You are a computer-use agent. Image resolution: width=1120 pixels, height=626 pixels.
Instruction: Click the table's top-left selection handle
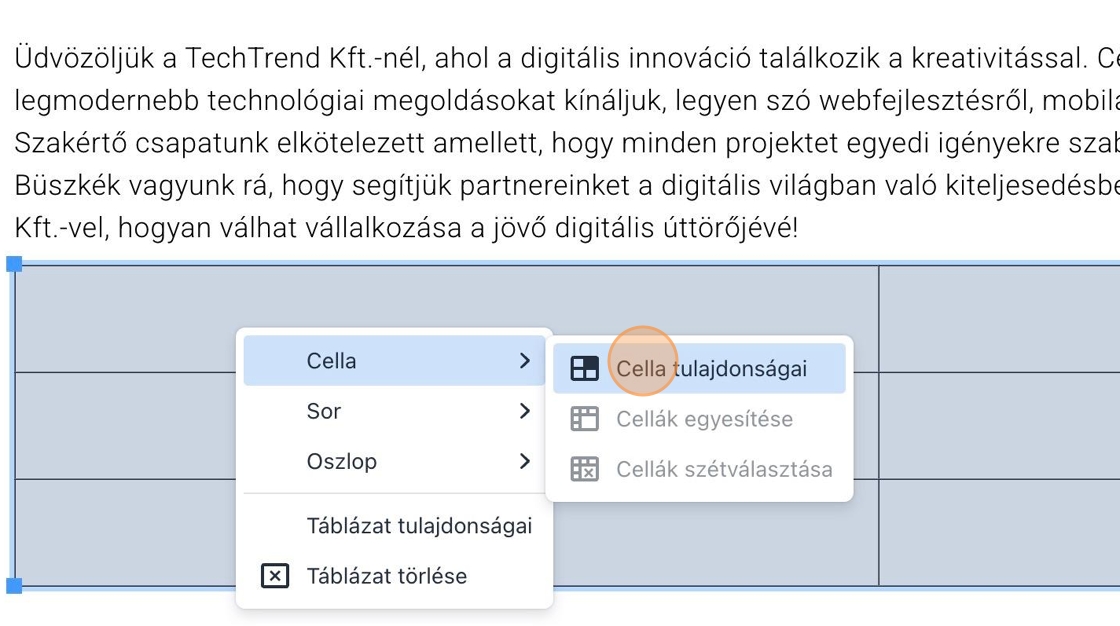click(x=14, y=264)
